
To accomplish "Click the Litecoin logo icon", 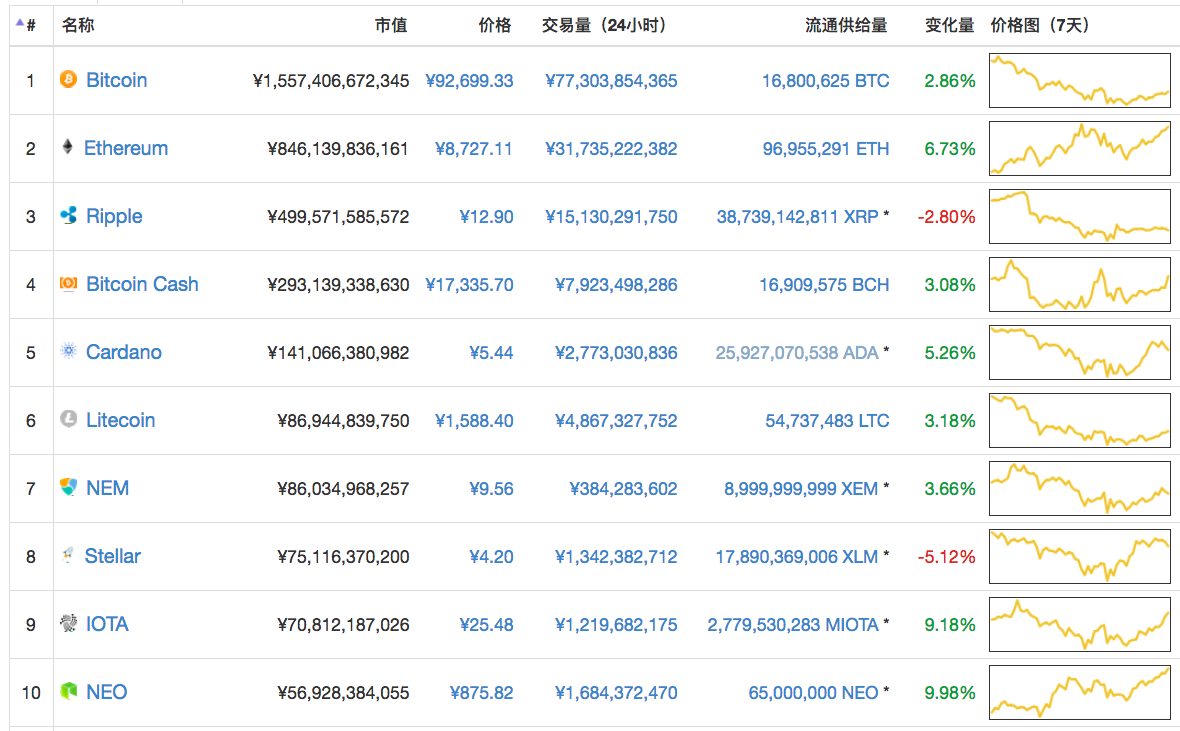I will click(68, 420).
